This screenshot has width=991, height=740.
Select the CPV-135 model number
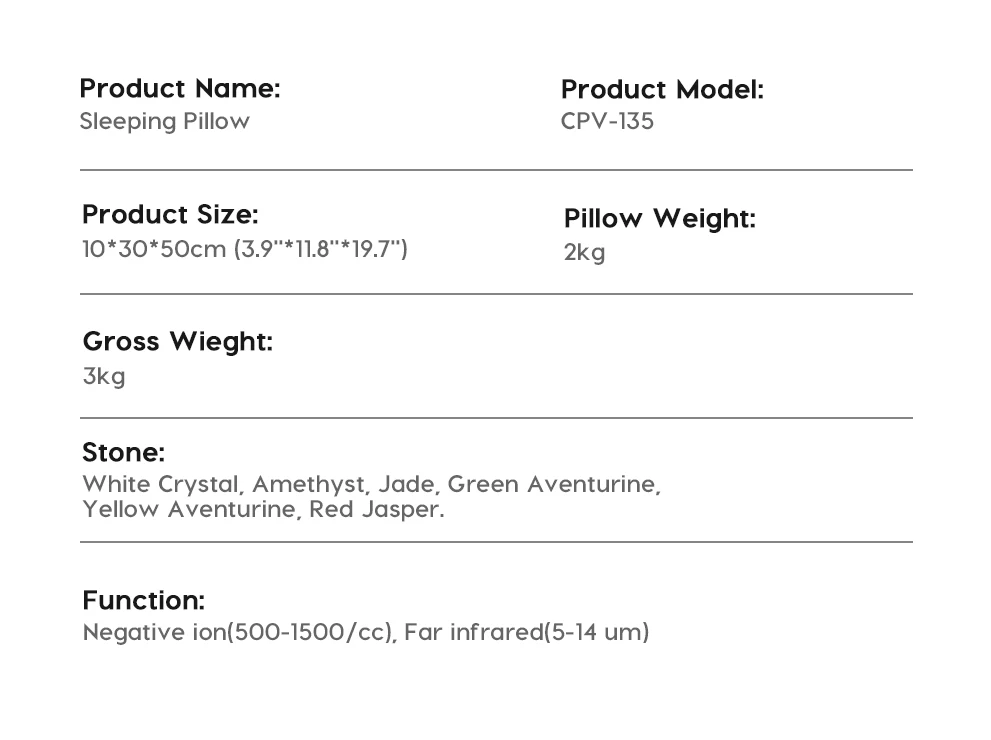coord(607,122)
